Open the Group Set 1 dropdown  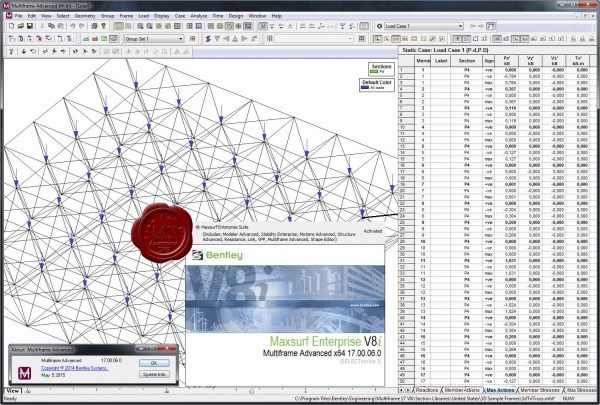[x=154, y=39]
